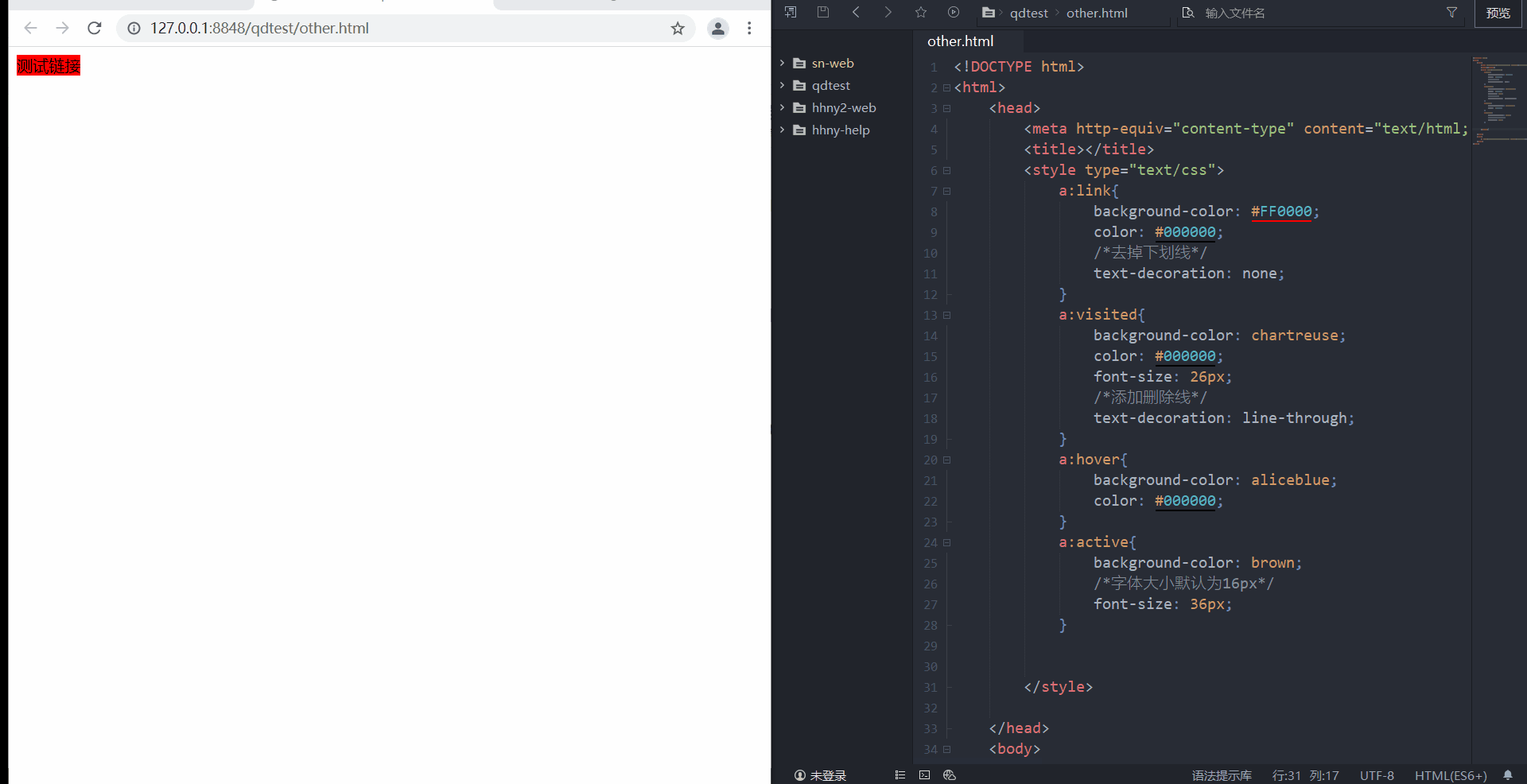Select the other.html editor tab
The height and width of the screenshot is (784, 1527).
coord(960,41)
